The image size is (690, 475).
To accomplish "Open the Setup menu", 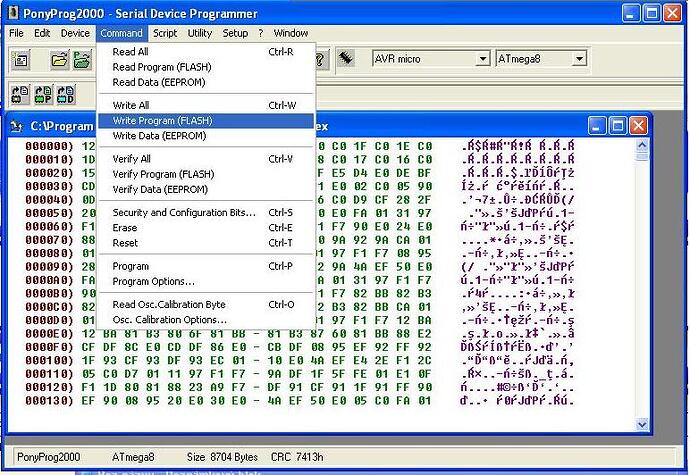I will pyautogui.click(x=235, y=33).
